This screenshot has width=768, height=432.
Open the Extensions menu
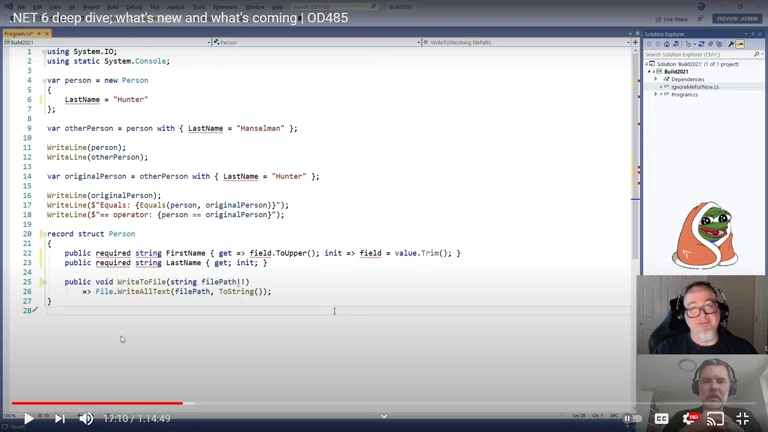tap(225, 7)
